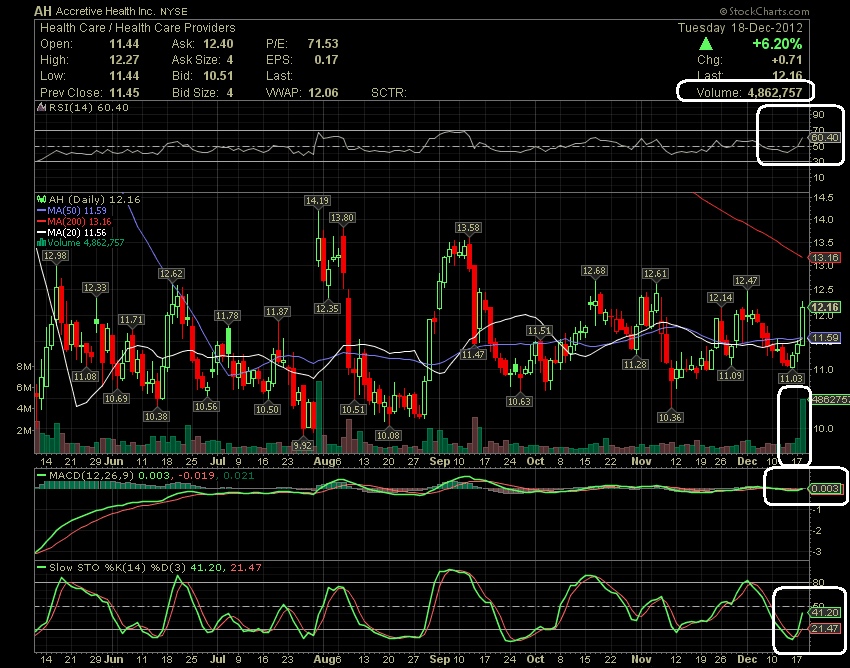
Task: Click the VWAP value 12.06
Action: point(323,93)
